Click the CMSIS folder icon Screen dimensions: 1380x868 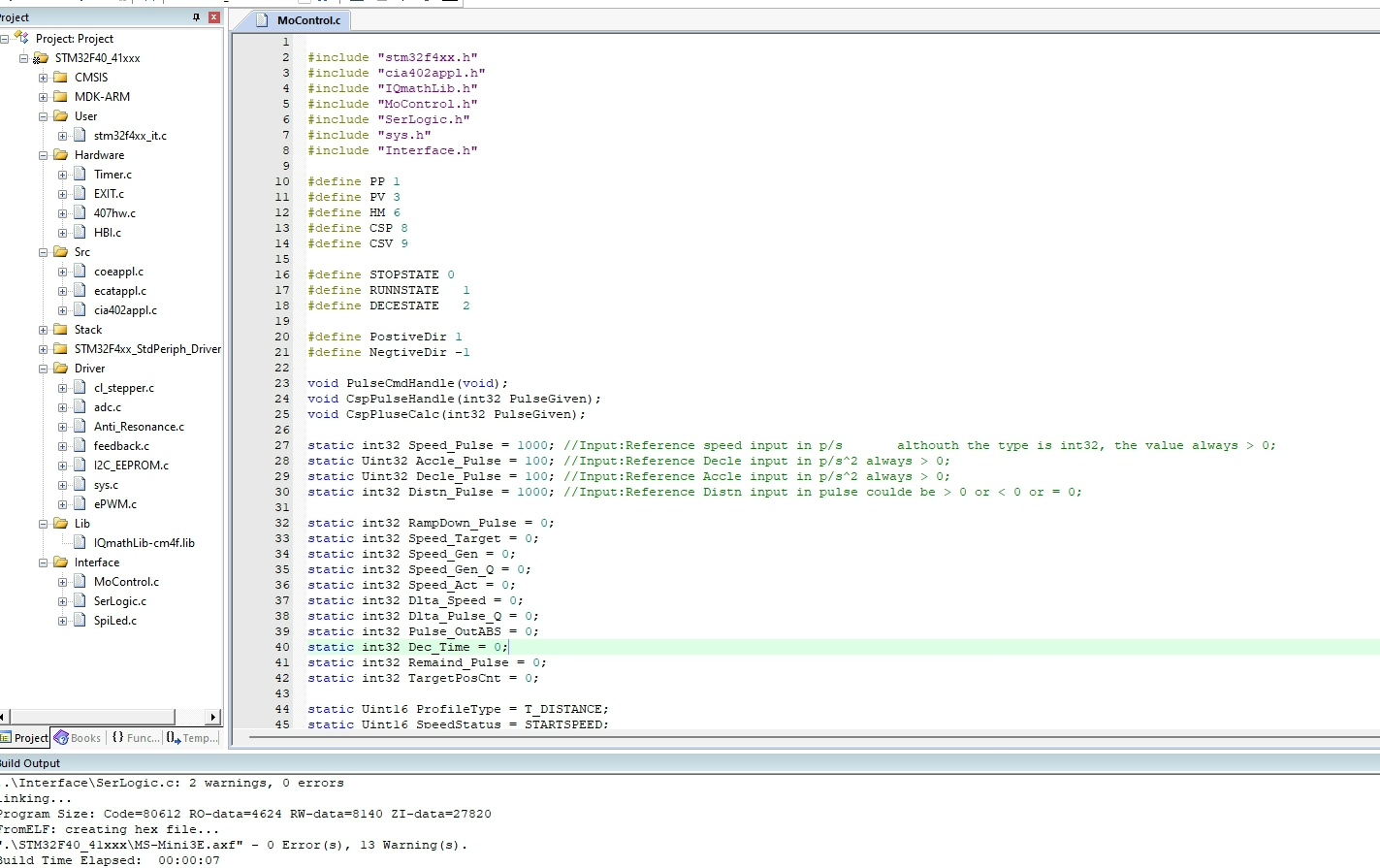[60, 78]
